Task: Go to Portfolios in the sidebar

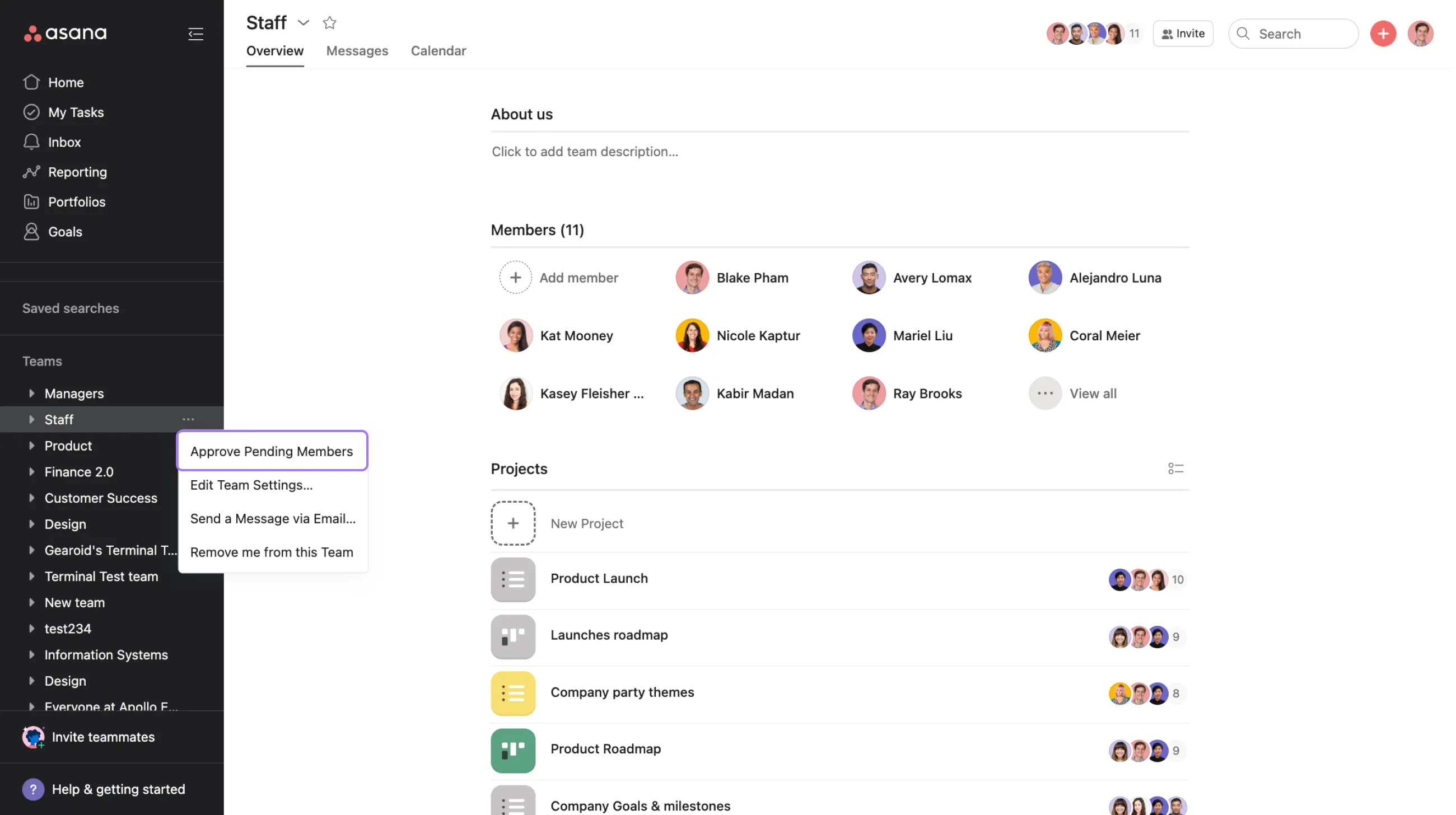Action: 76,202
